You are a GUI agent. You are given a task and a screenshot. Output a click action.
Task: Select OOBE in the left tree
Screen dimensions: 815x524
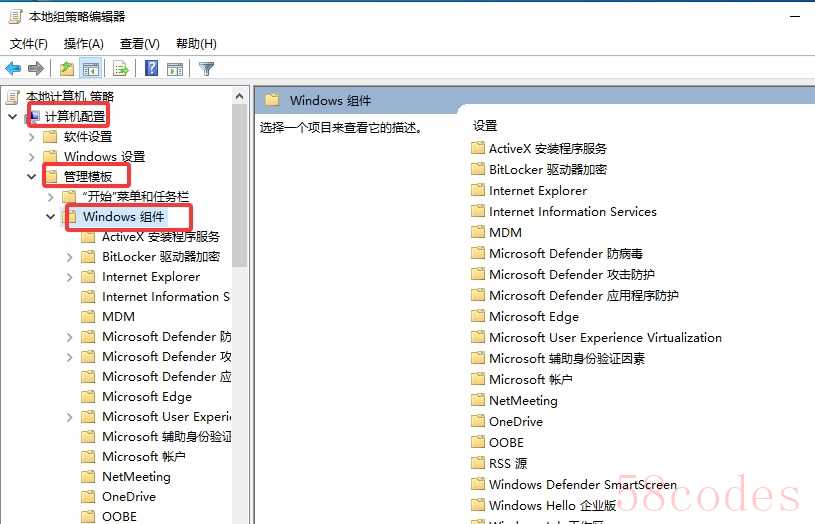[x=120, y=516]
